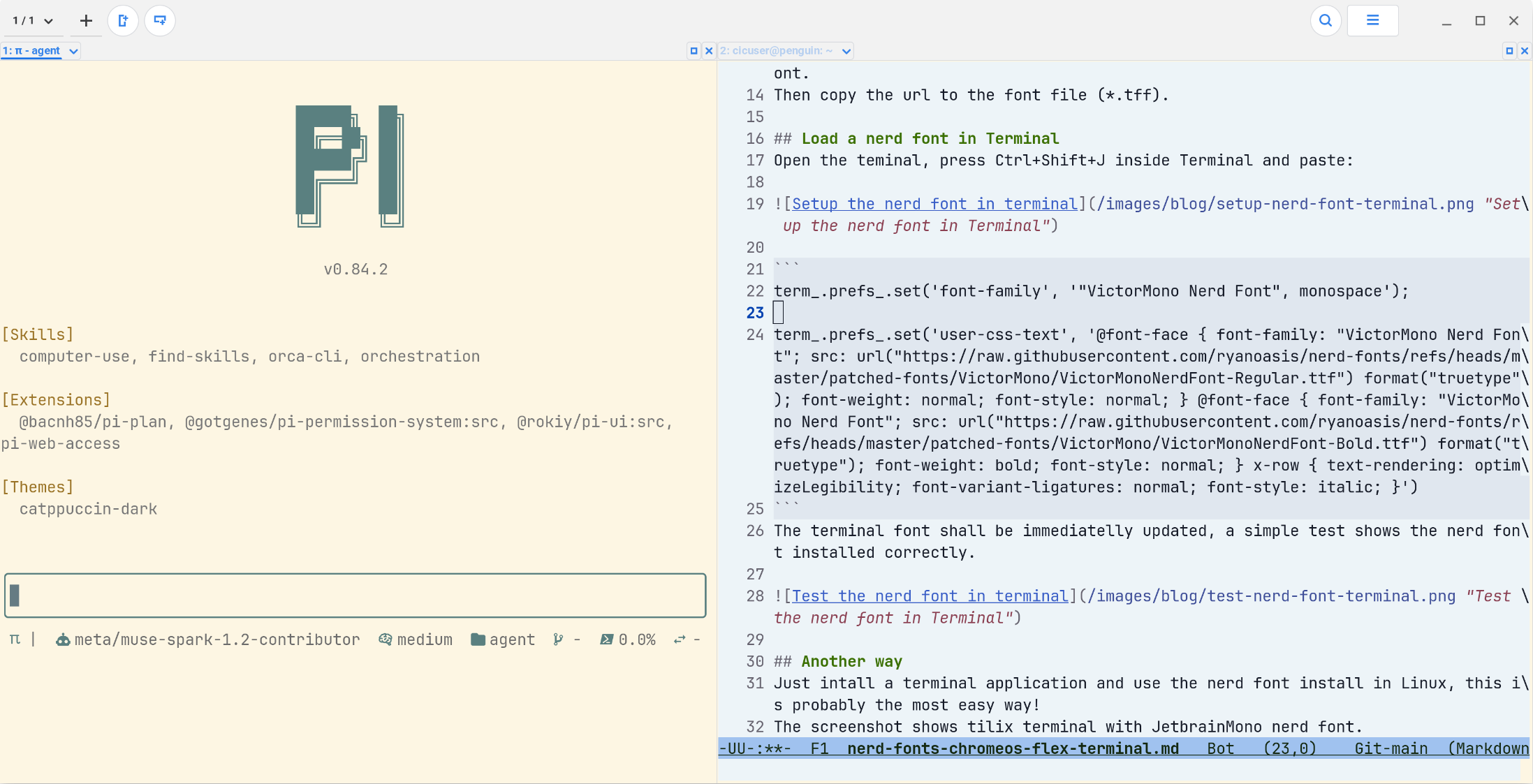
Task: Click the 'pi-web-access' extension name
Action: click(x=61, y=444)
